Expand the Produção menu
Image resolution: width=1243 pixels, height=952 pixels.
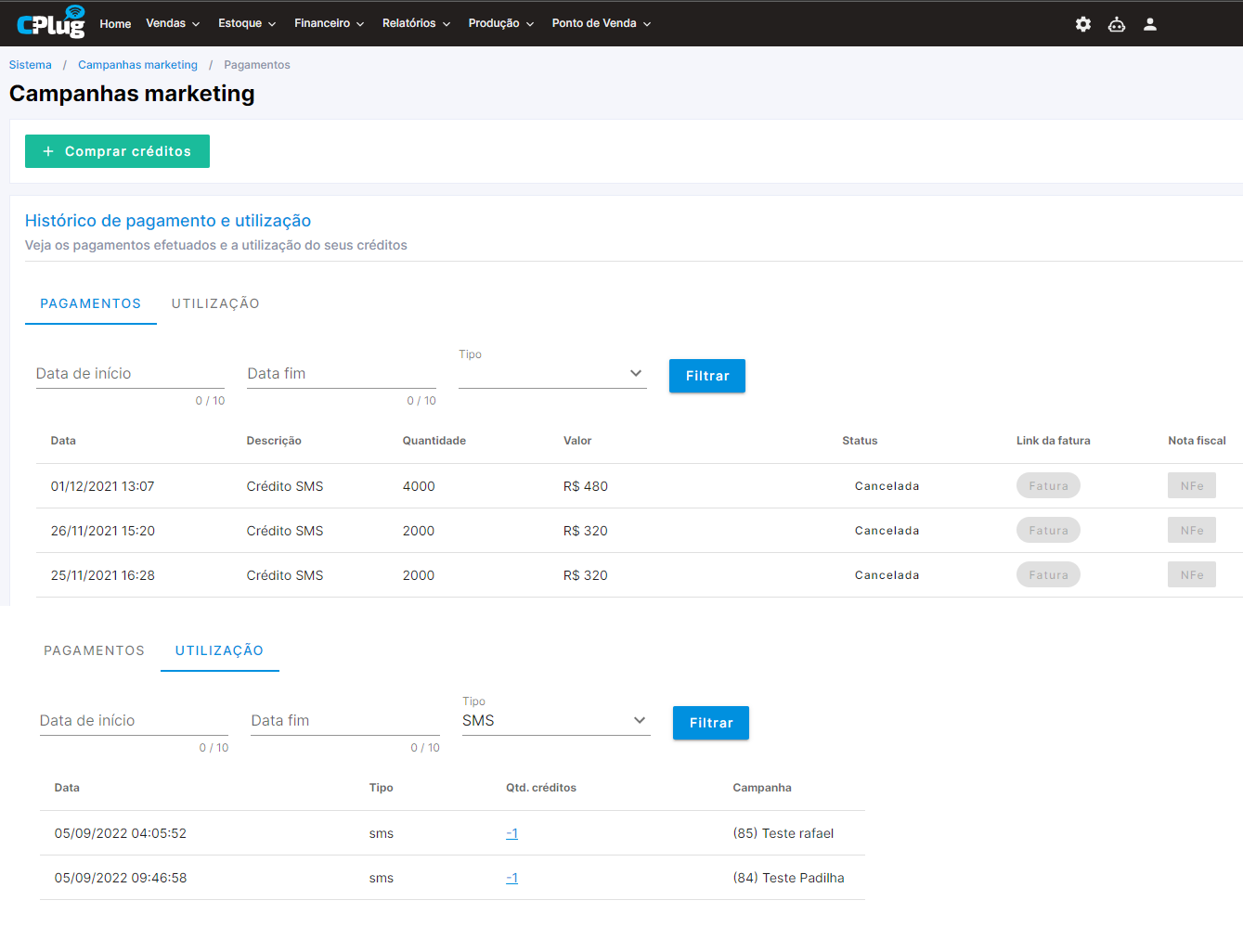tap(501, 23)
